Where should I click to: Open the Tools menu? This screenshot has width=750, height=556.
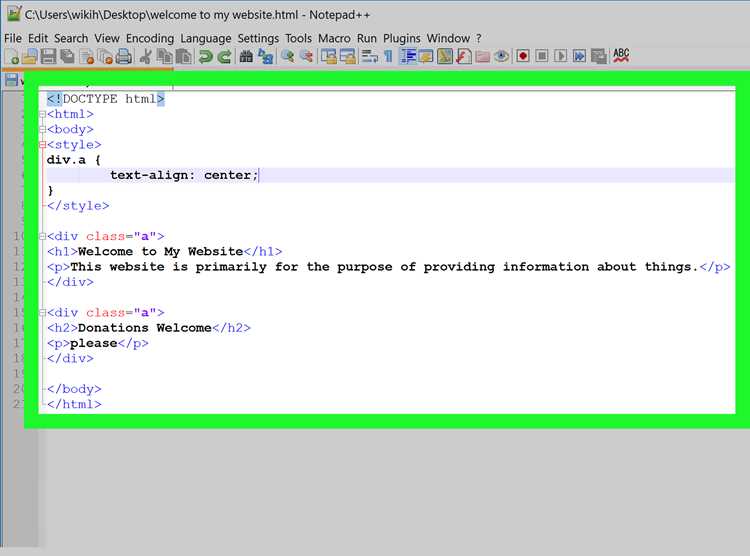pyautogui.click(x=298, y=38)
